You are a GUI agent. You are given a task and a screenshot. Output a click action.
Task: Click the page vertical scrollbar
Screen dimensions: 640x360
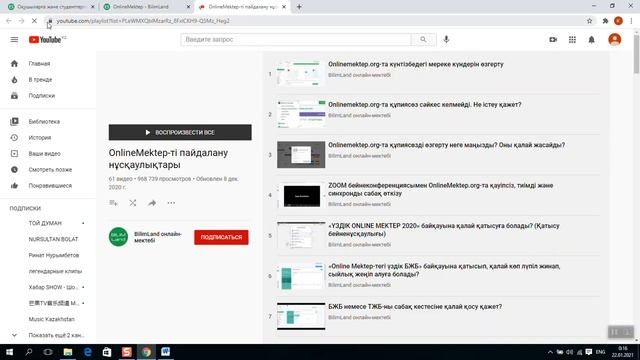click(x=636, y=54)
